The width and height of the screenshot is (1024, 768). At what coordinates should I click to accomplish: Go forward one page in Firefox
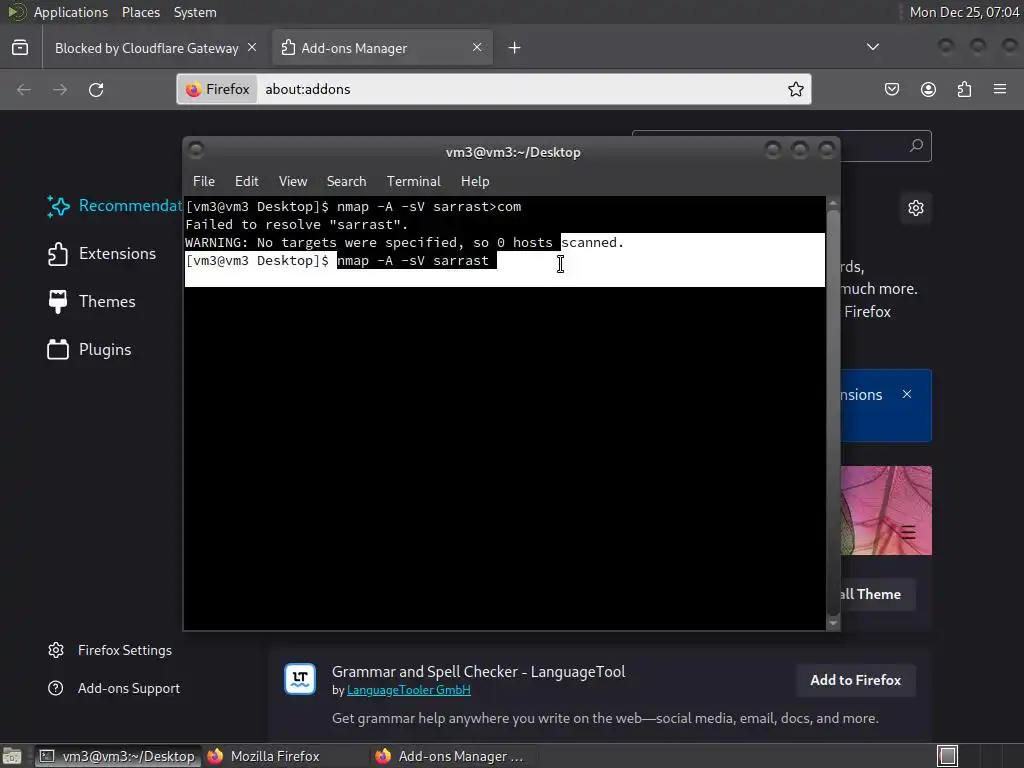click(60, 89)
